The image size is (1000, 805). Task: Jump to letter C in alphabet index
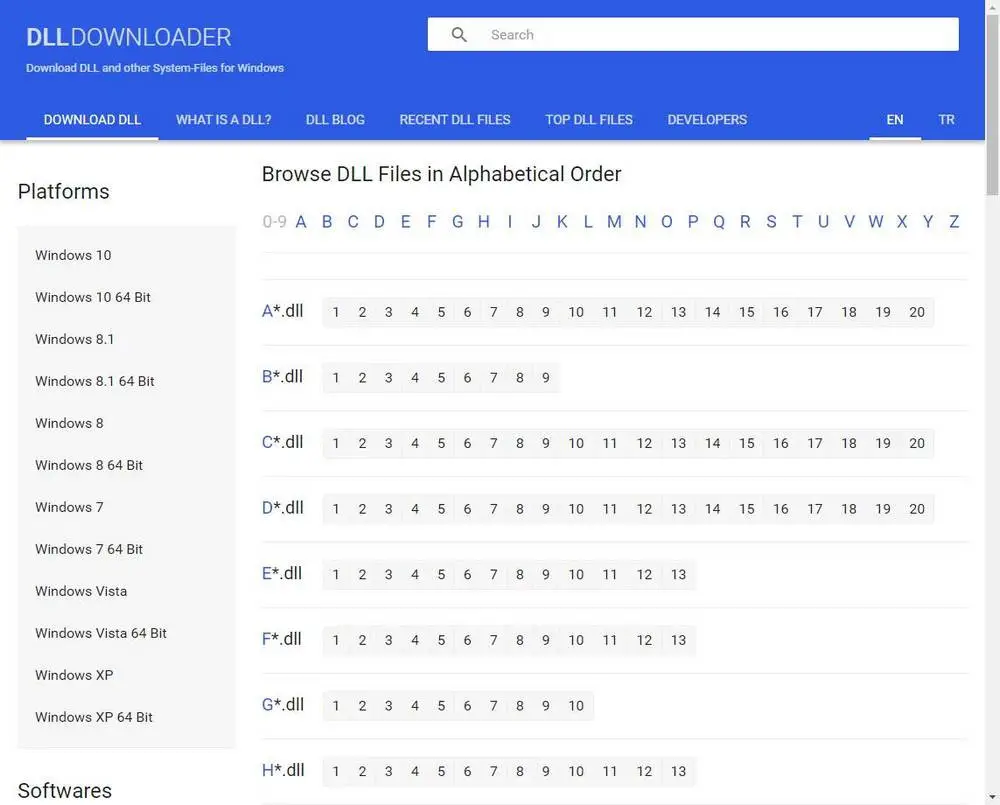[353, 221]
